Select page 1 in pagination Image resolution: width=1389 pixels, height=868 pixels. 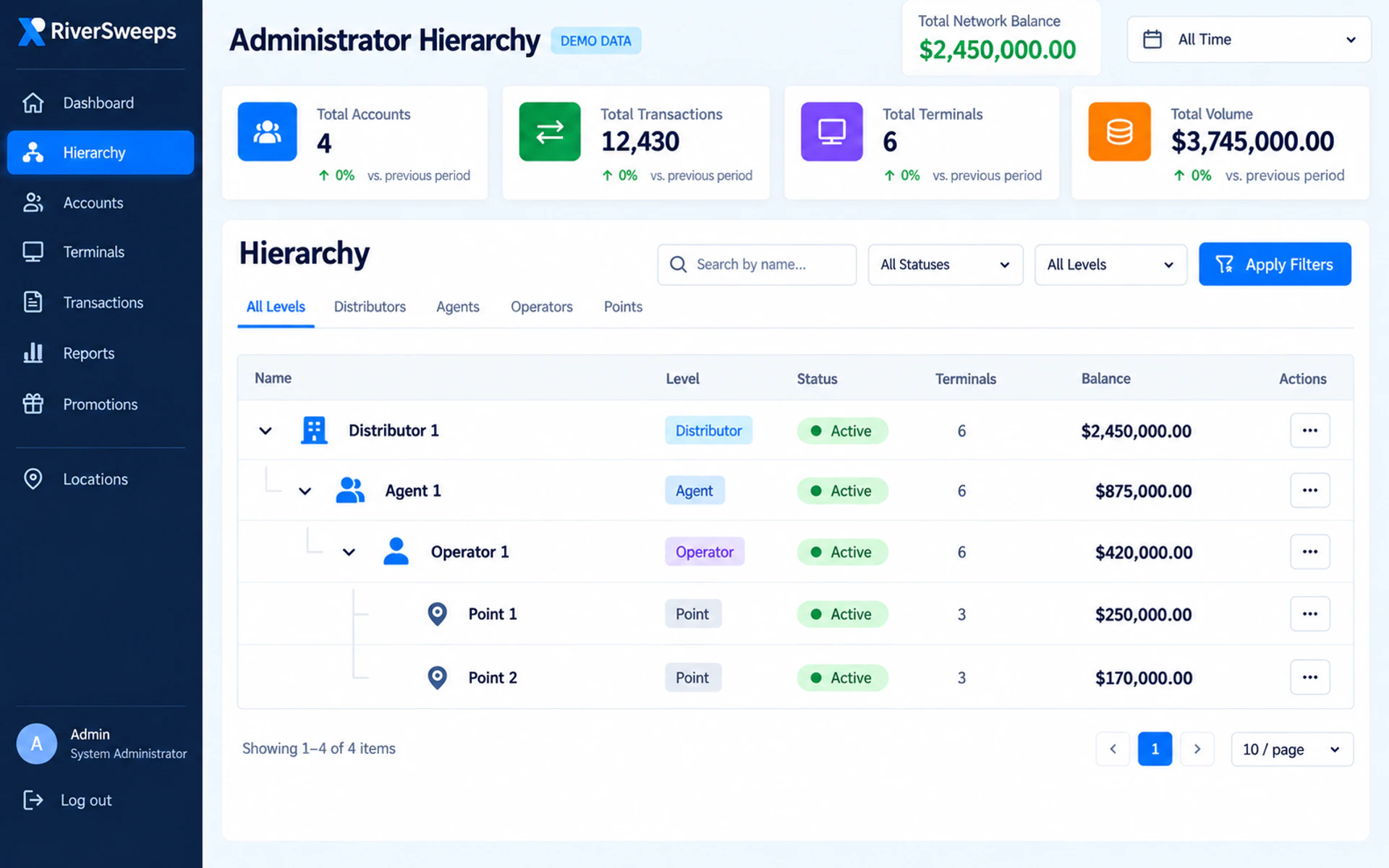pos(1155,749)
